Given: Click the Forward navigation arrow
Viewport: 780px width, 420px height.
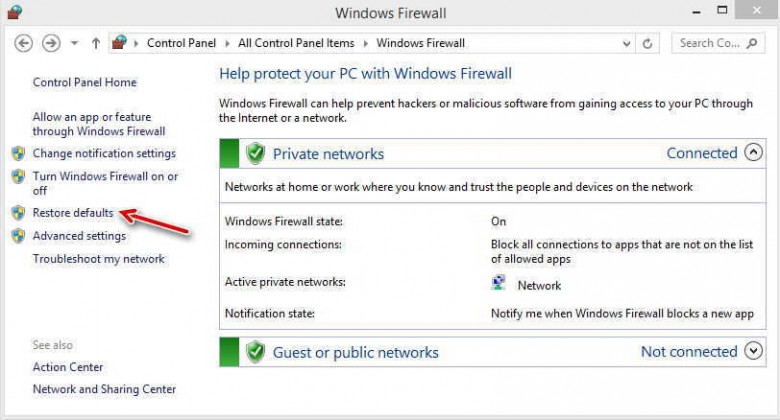Looking at the screenshot, I should click(x=51, y=43).
